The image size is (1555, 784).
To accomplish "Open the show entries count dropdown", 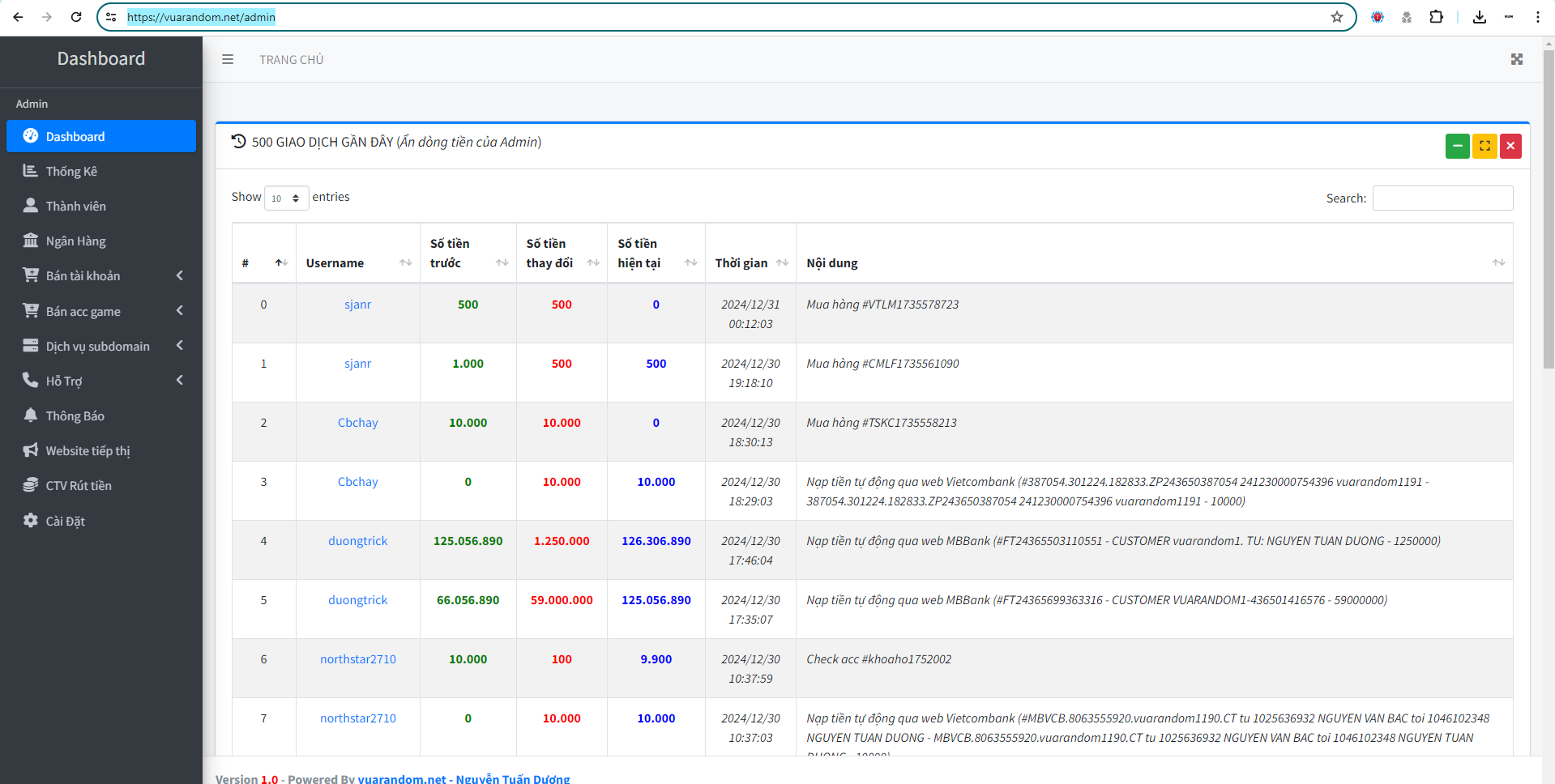I will [x=286, y=198].
